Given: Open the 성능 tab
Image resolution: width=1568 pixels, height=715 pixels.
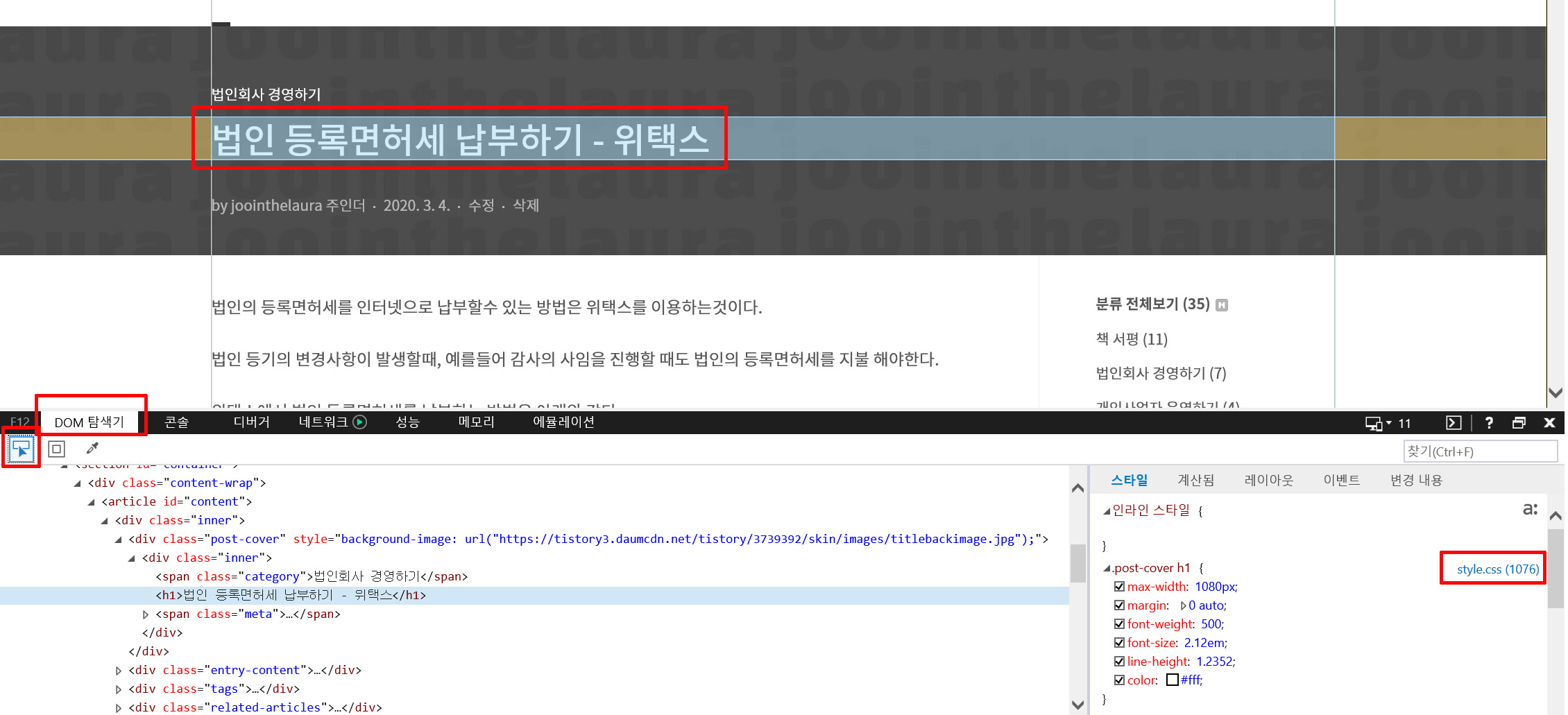Looking at the screenshot, I should (x=408, y=422).
